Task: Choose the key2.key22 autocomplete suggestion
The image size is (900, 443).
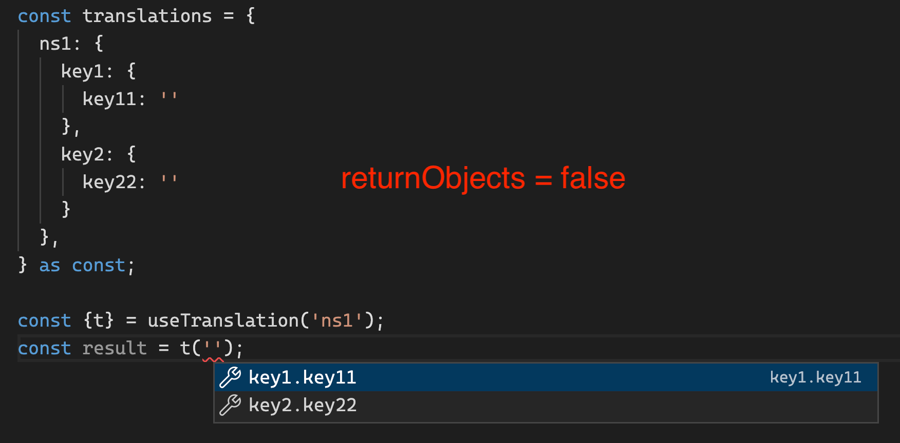Action: click(x=303, y=406)
